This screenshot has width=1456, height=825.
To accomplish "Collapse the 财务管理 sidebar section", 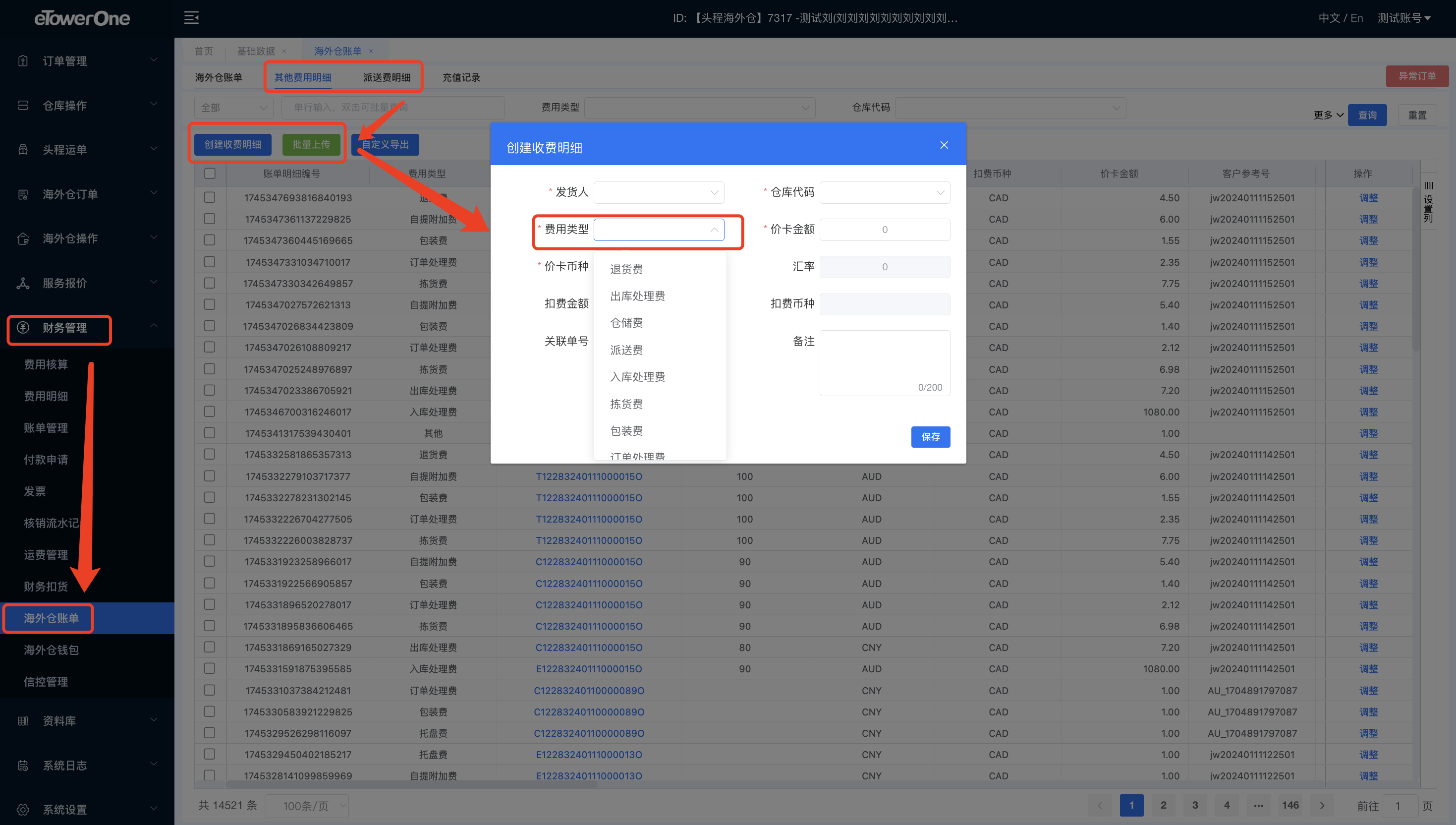I will (154, 325).
